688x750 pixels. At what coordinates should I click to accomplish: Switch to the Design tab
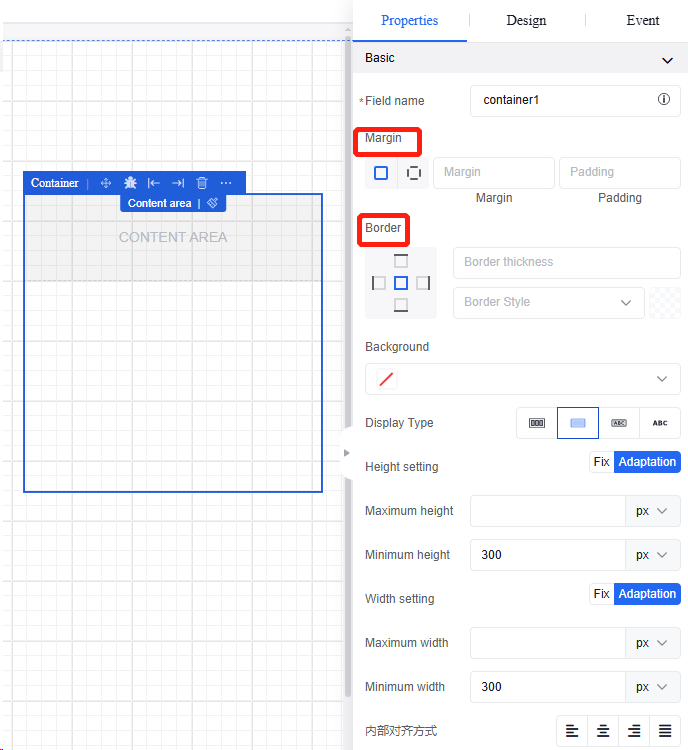(x=526, y=20)
